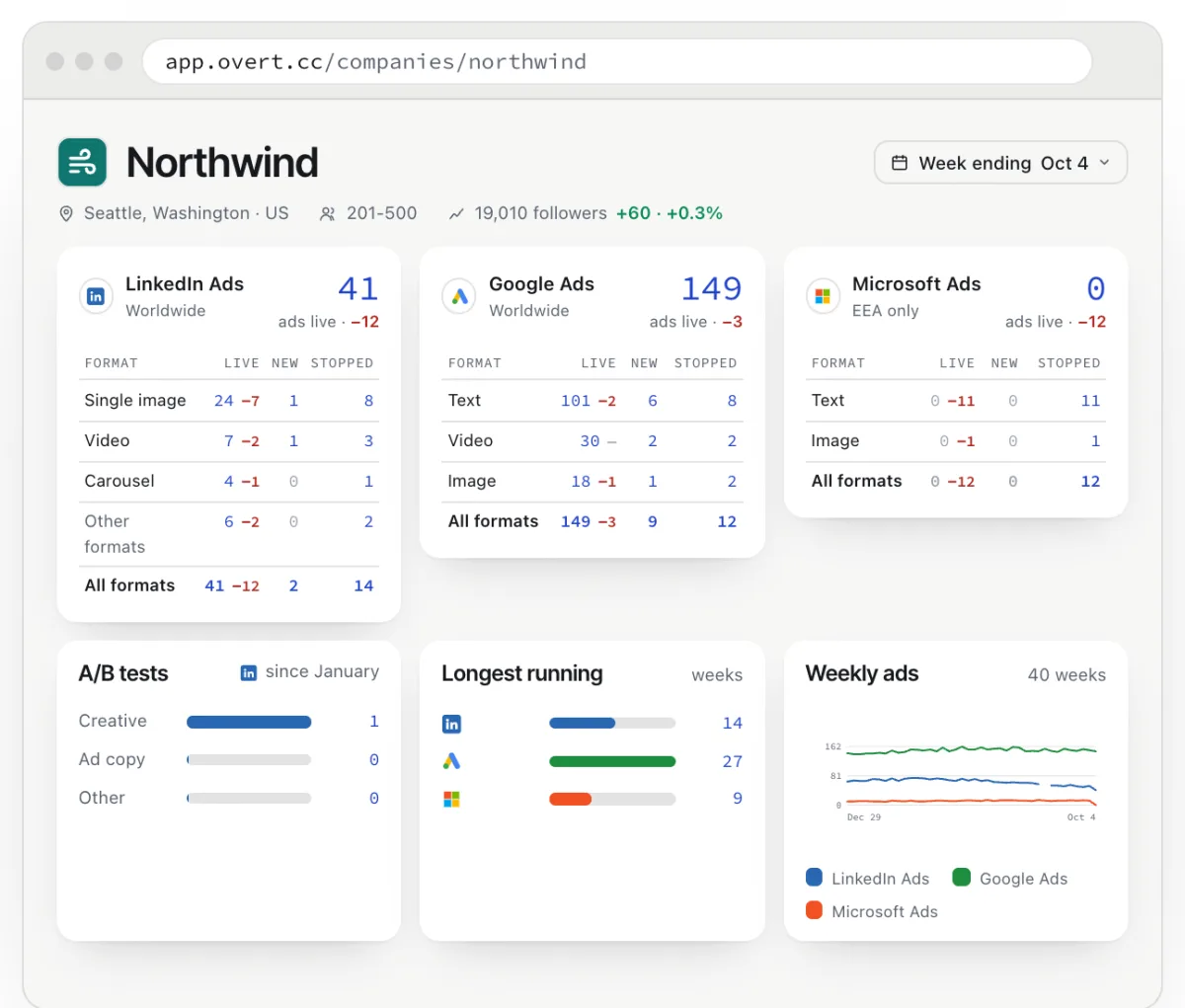Viewport: 1185px width, 1008px height.
Task: Click the Video row label in LinkedIn Ads
Action: 107,440
